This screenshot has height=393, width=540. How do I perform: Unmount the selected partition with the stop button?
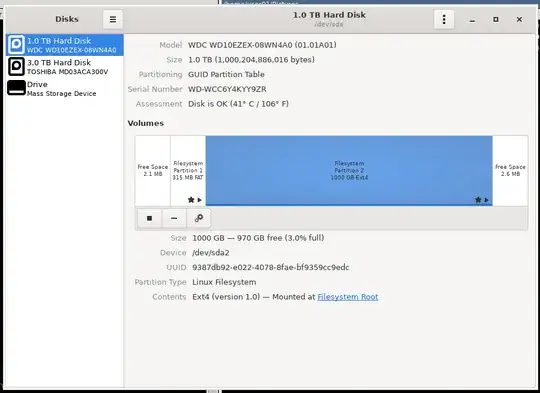tap(149, 218)
